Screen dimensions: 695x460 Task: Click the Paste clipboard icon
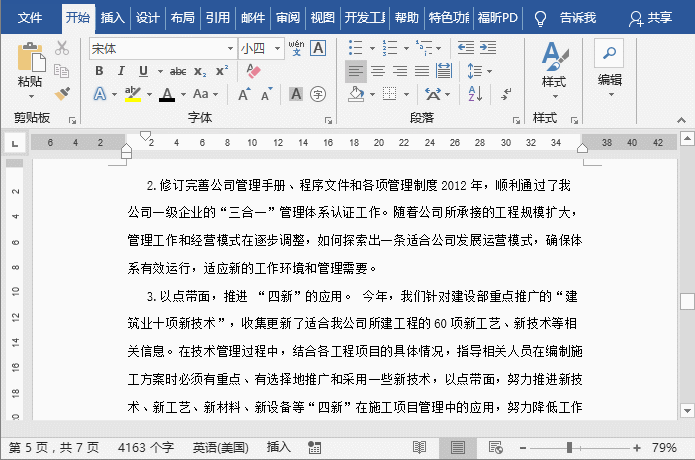[31, 57]
